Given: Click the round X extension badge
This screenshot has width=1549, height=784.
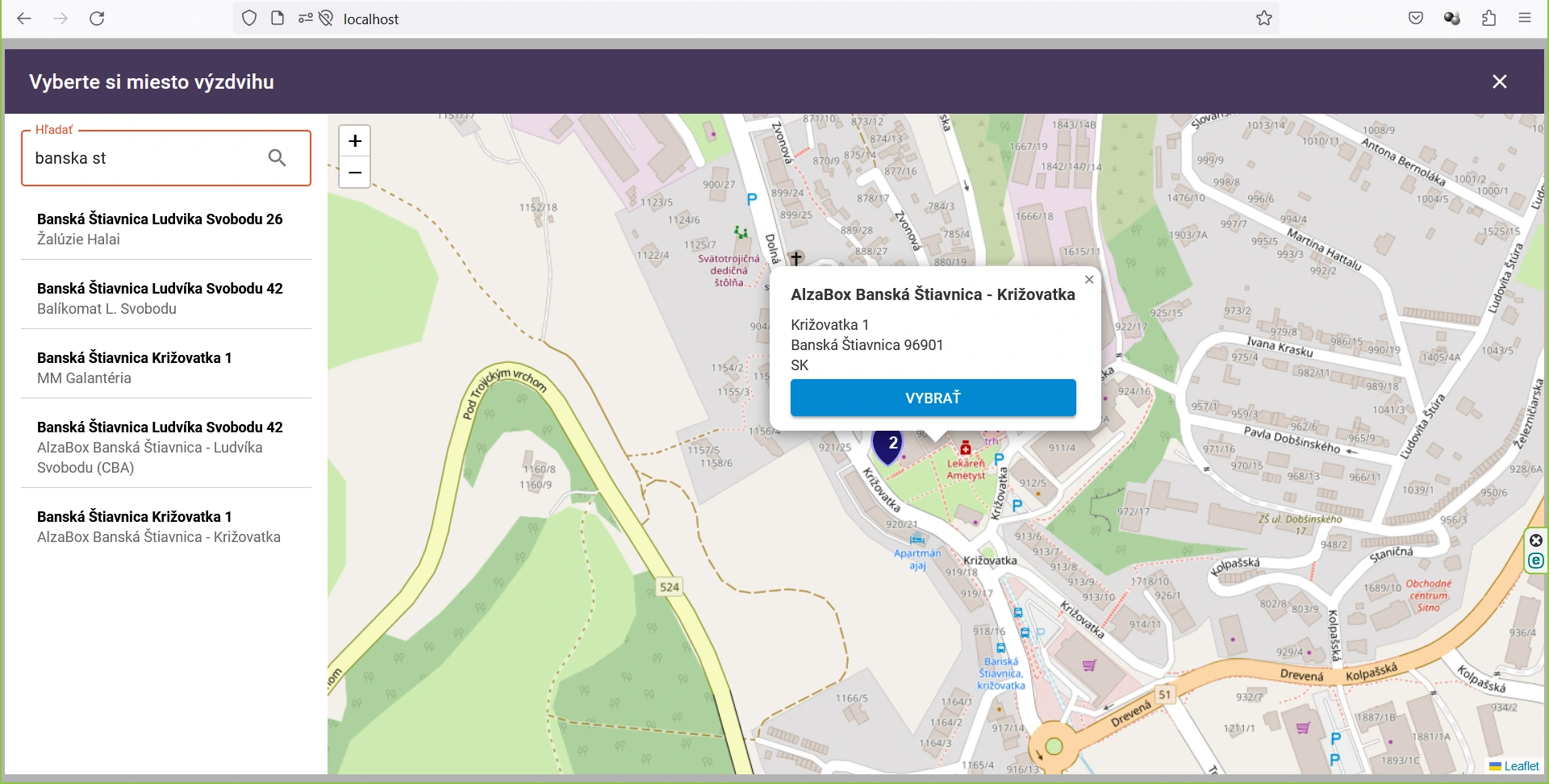Looking at the screenshot, I should click(x=1536, y=540).
